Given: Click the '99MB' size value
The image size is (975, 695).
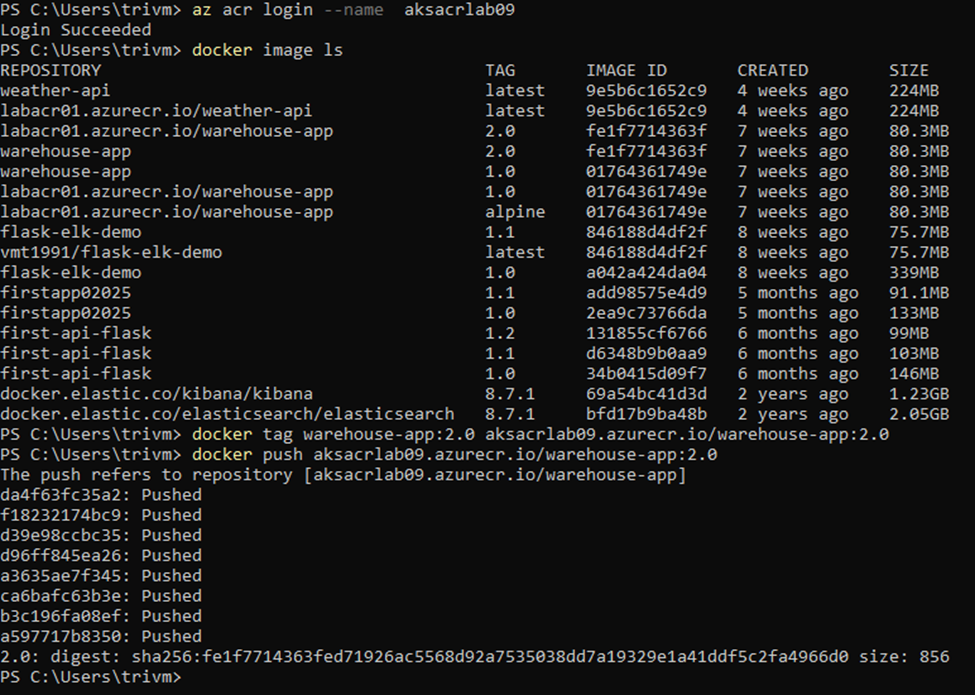Looking at the screenshot, I should tap(908, 333).
